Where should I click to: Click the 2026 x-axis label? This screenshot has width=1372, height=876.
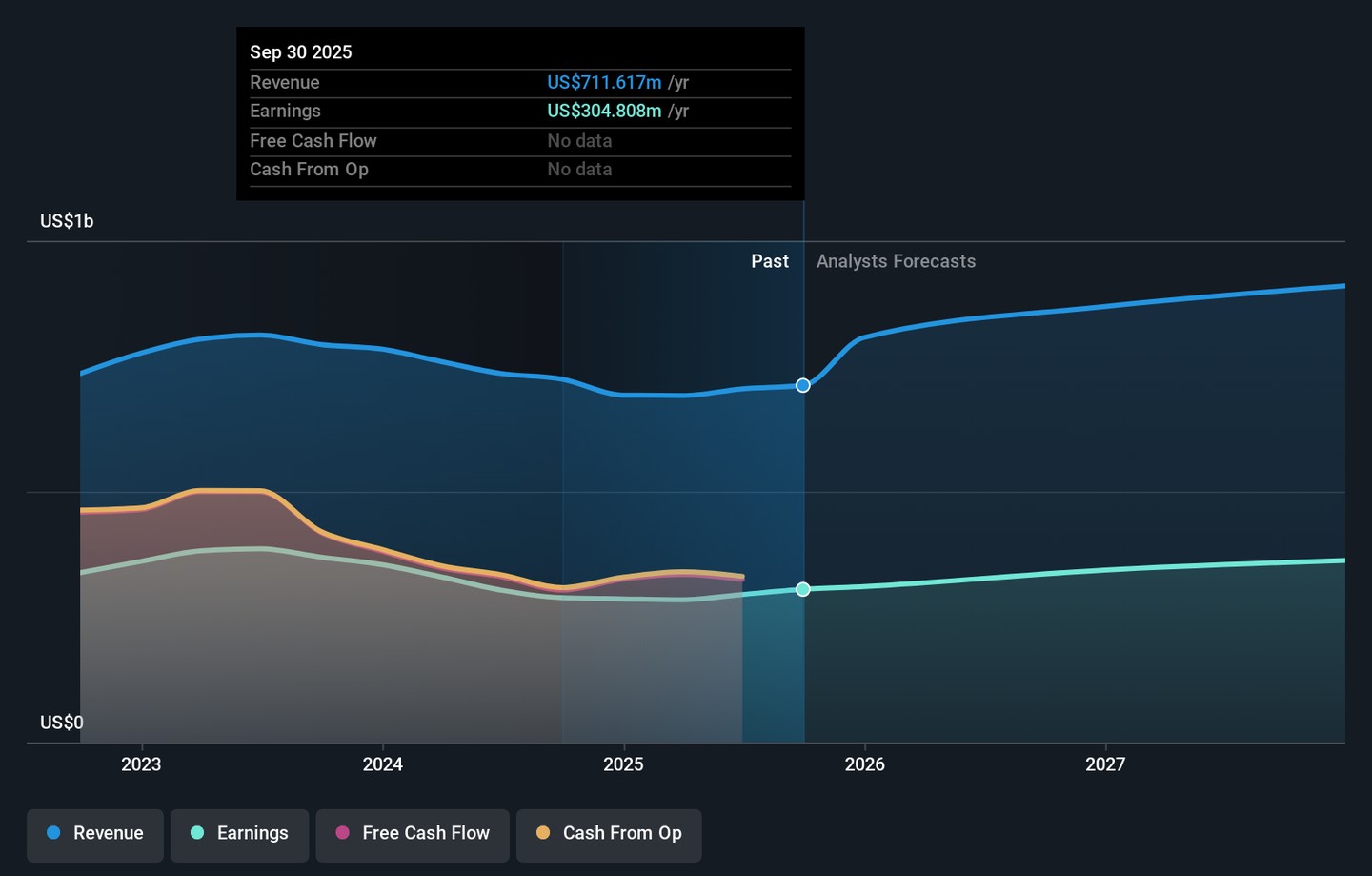pyautogui.click(x=864, y=764)
